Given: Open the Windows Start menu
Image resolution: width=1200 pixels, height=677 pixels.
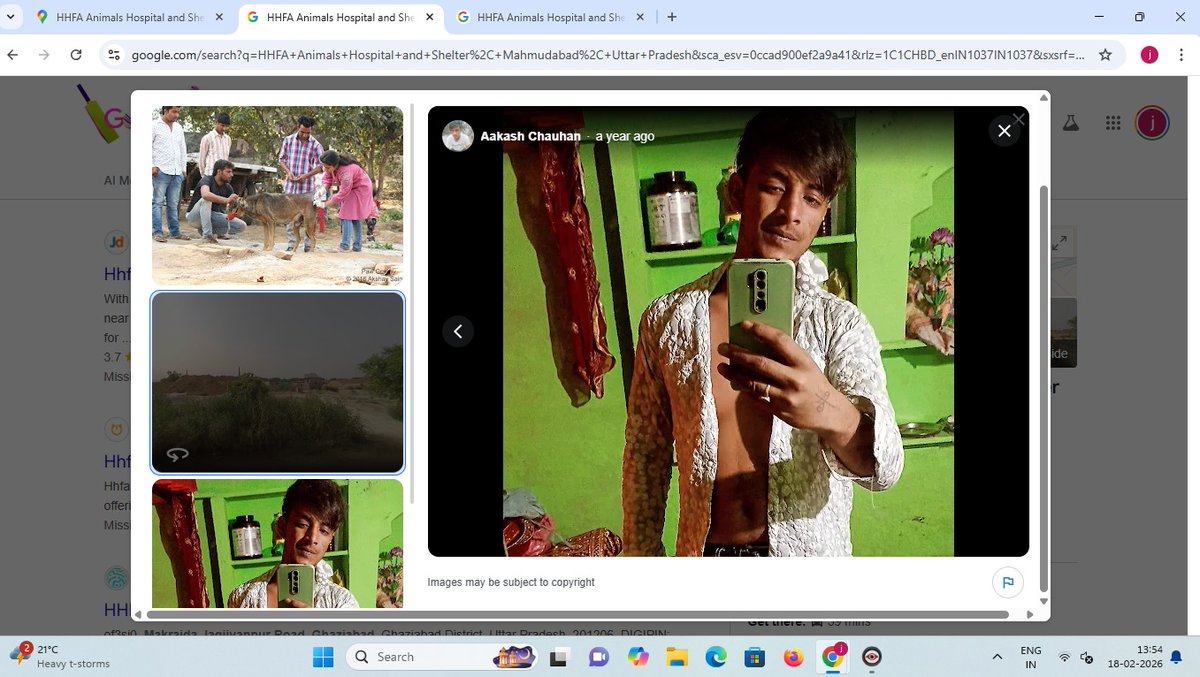Looking at the screenshot, I should coord(323,657).
